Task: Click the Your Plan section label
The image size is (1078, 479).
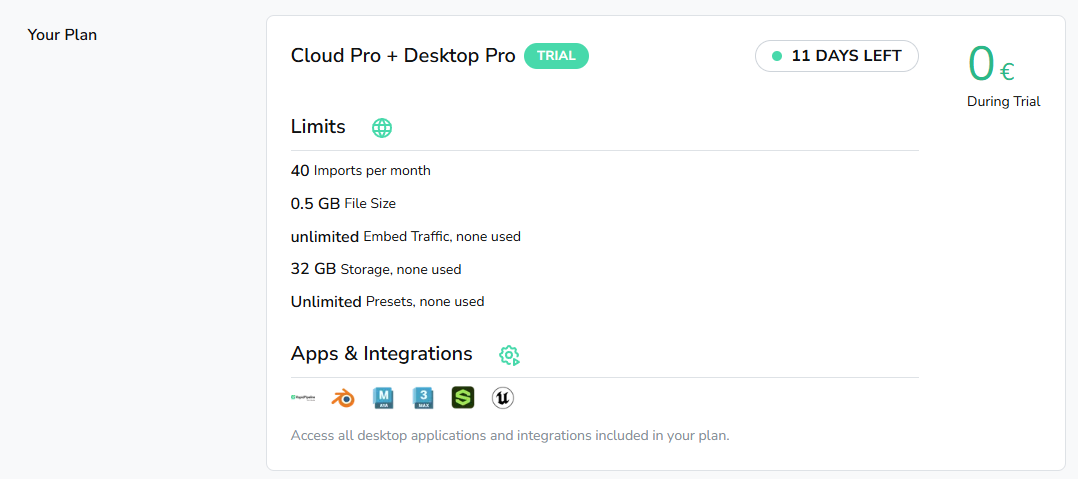Action: [62, 34]
